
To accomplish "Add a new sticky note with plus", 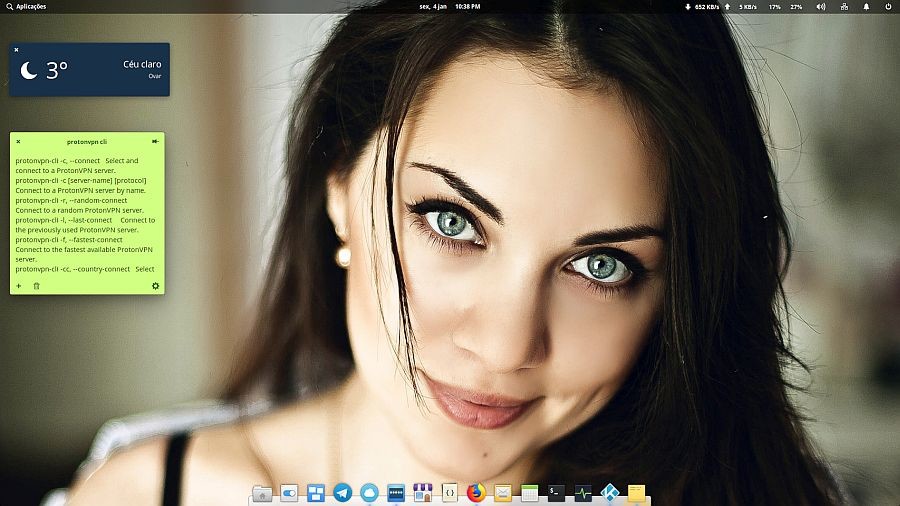I will click(x=18, y=286).
